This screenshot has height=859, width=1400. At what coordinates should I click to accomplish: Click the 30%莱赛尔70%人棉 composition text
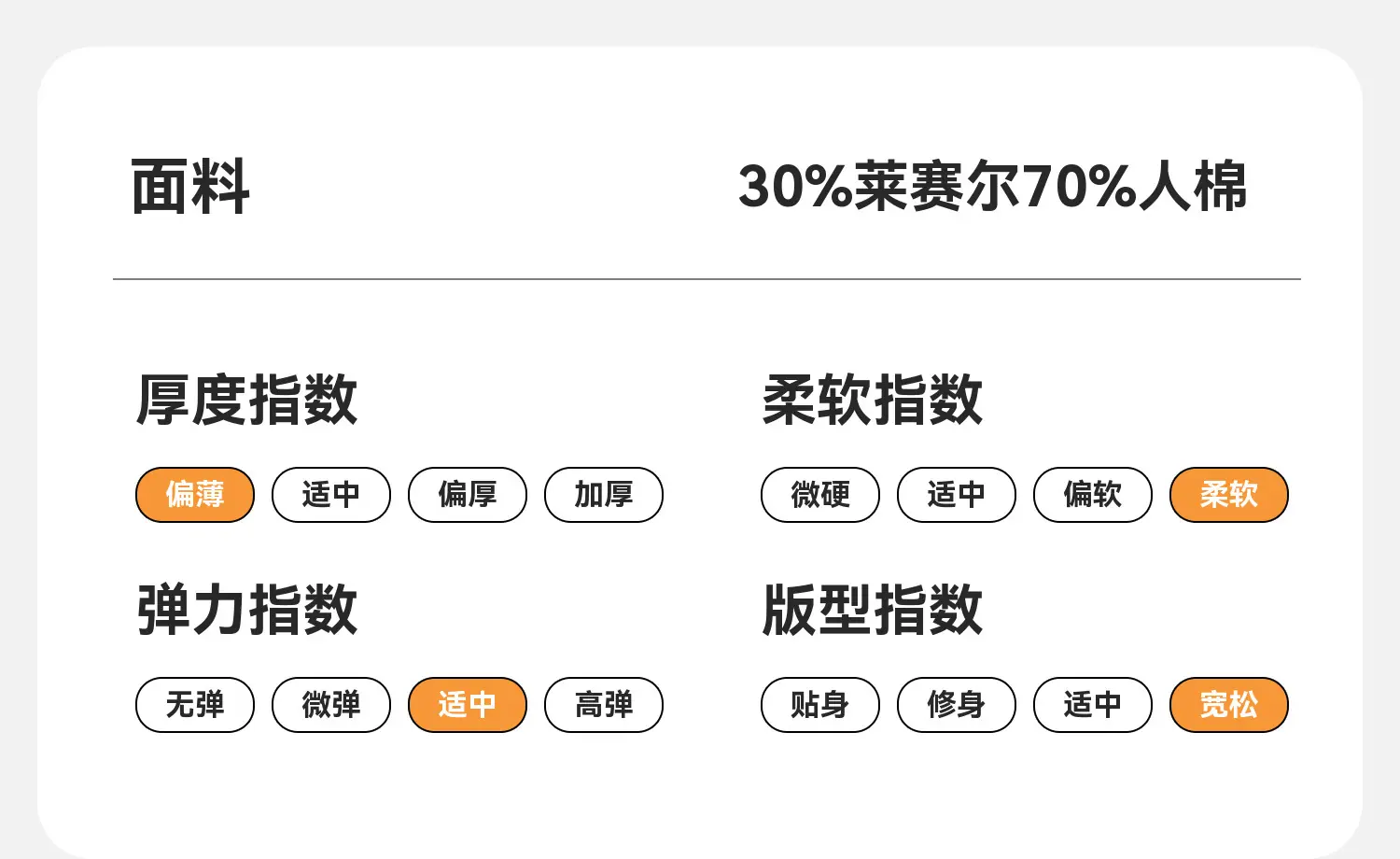click(x=992, y=187)
